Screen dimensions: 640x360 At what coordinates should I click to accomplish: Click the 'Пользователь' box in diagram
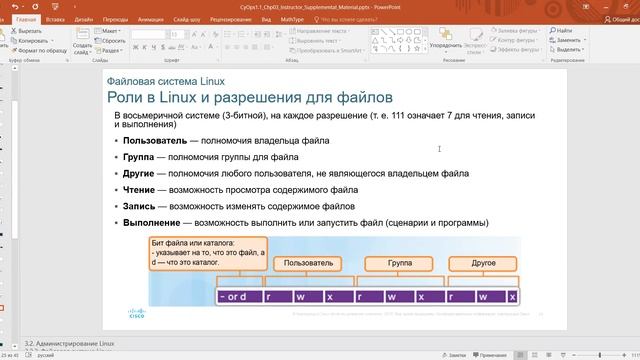coord(308,263)
